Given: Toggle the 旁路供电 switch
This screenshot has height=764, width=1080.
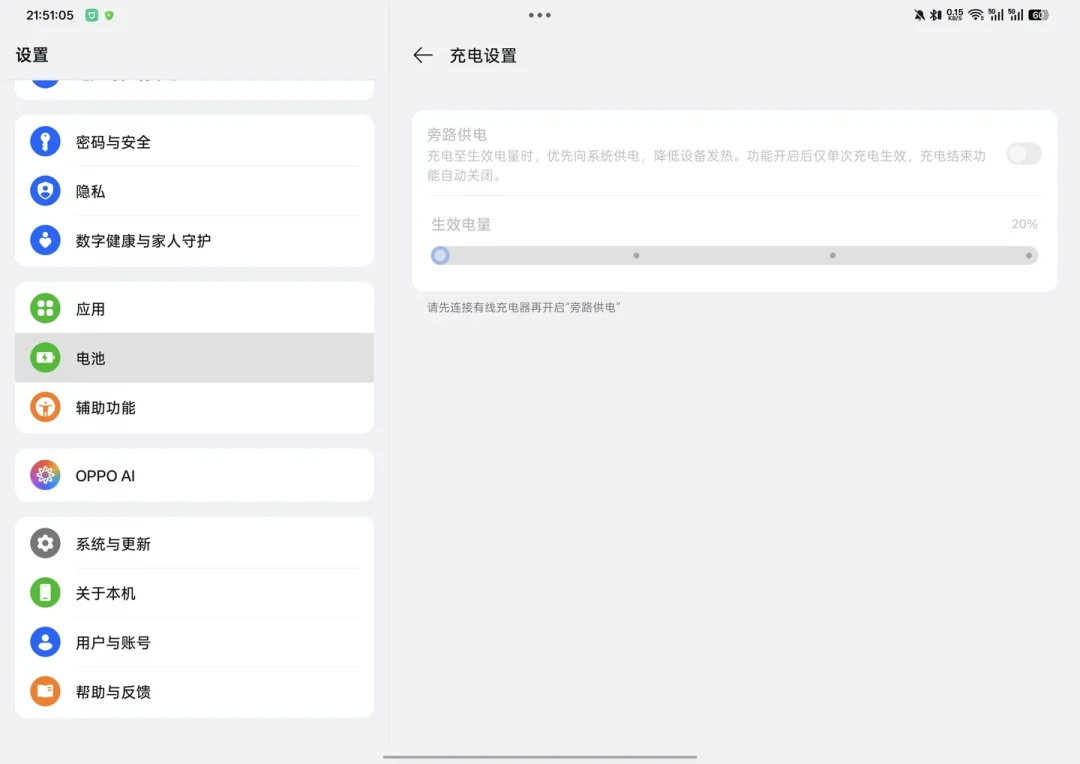Looking at the screenshot, I should click(x=1024, y=154).
